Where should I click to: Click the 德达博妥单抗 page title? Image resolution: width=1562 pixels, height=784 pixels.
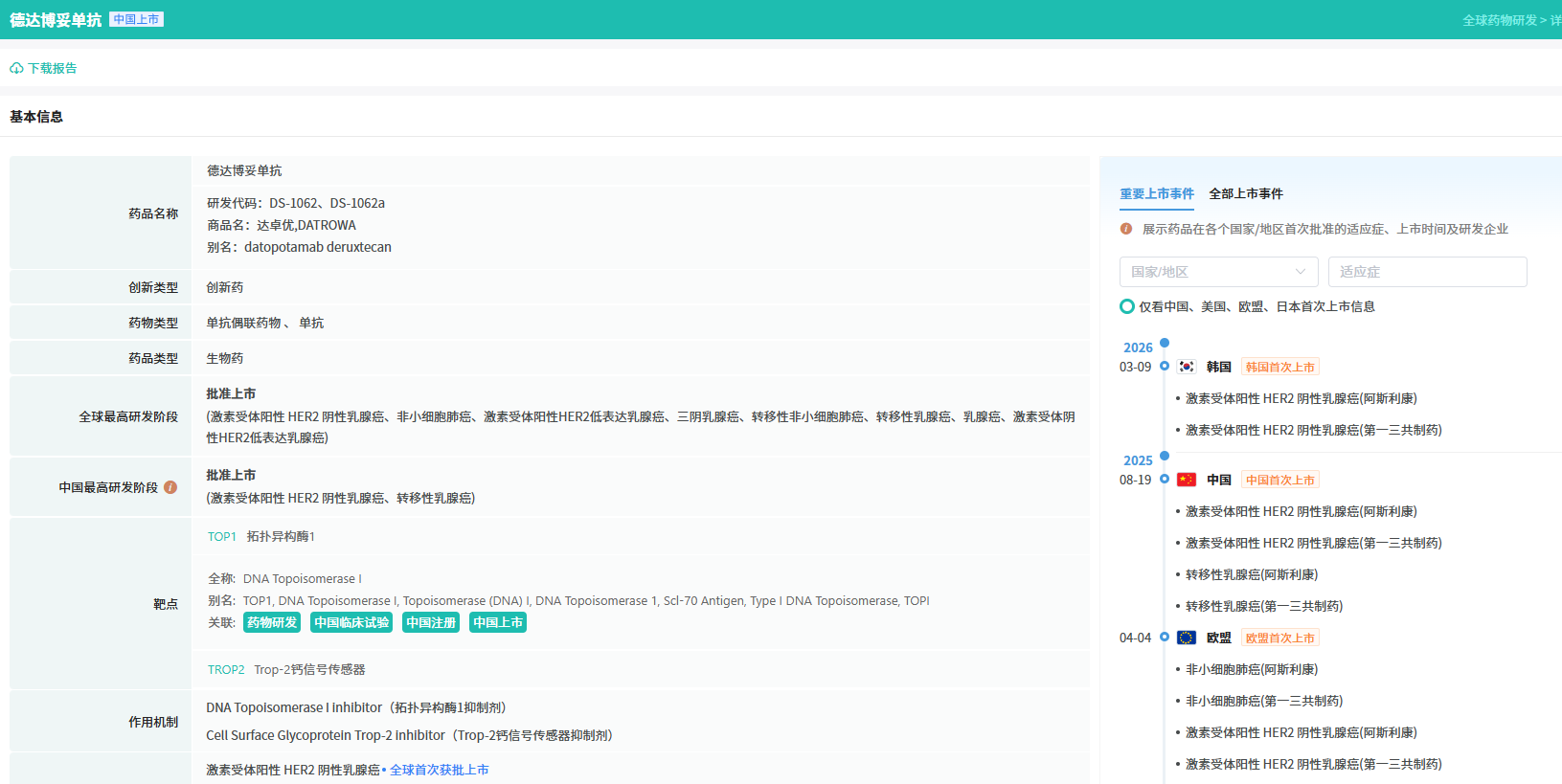56,20
